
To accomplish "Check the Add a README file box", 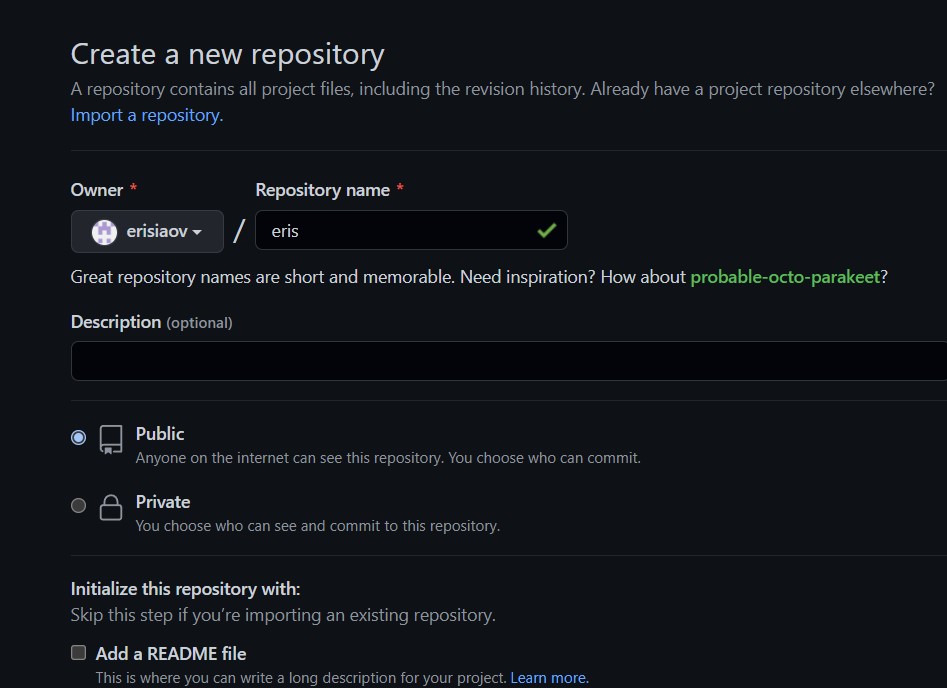I will click(79, 652).
